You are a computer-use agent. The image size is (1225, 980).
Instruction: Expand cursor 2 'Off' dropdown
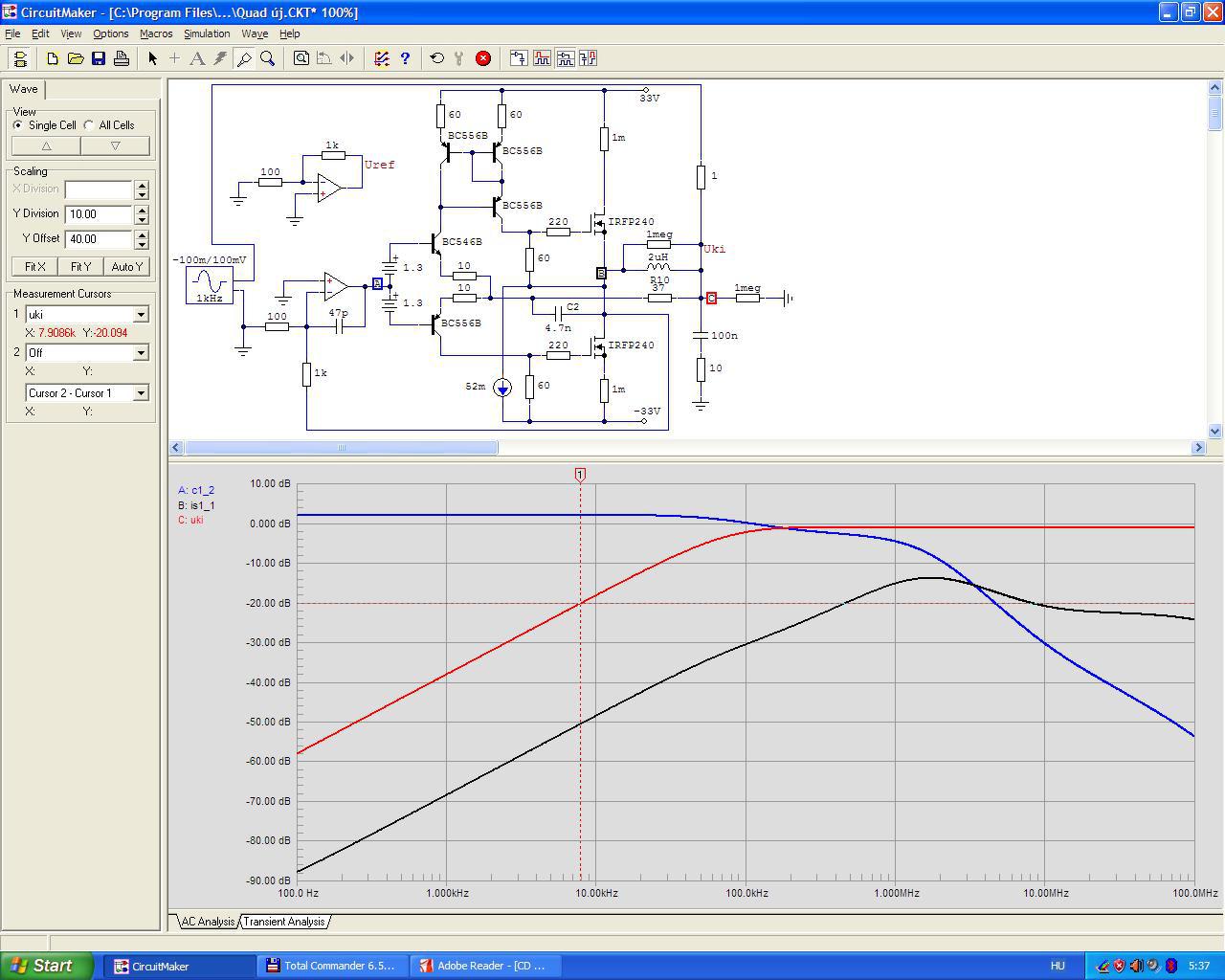(141, 353)
